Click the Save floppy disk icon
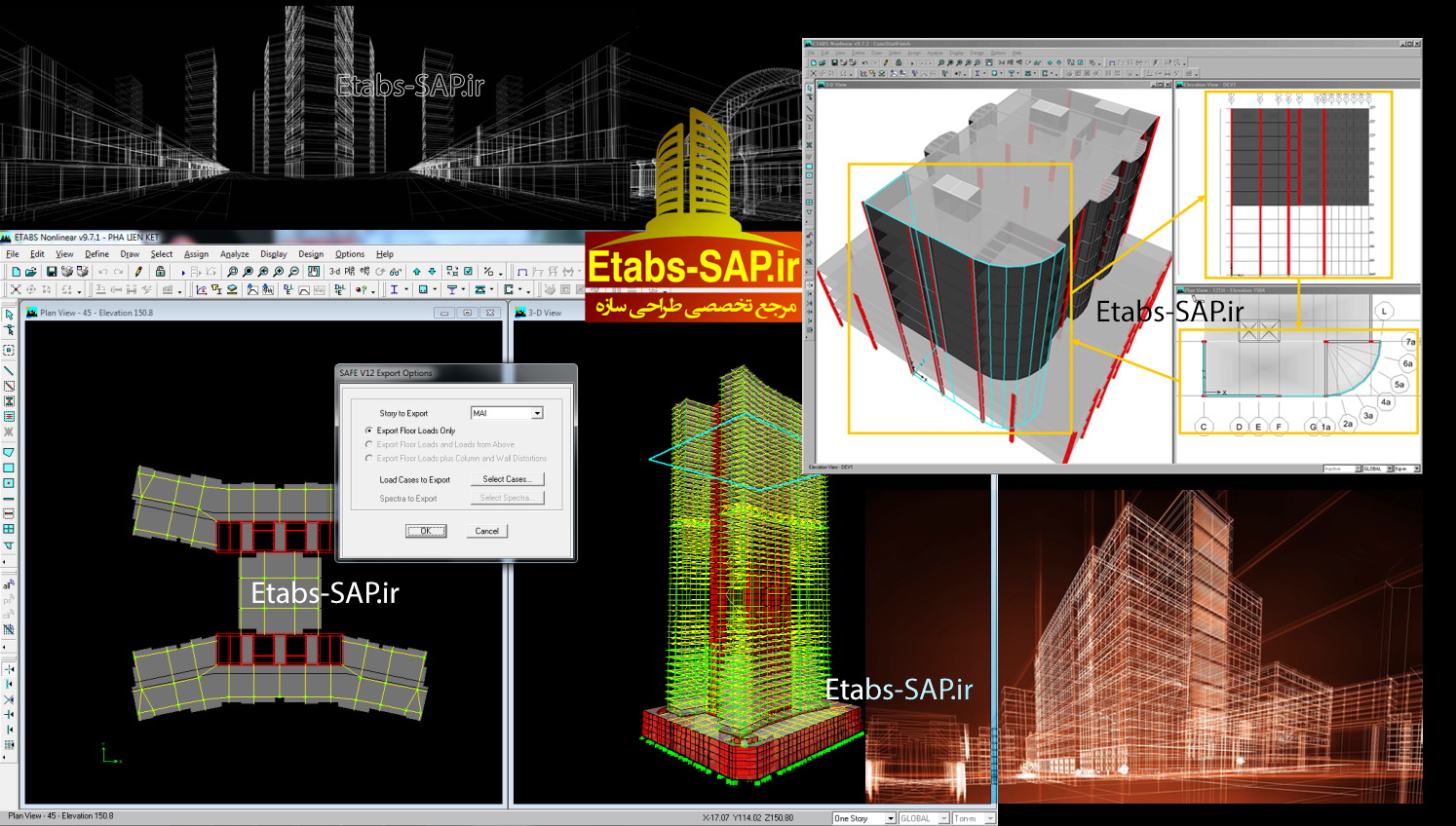The width and height of the screenshot is (1456, 826). coord(52,272)
